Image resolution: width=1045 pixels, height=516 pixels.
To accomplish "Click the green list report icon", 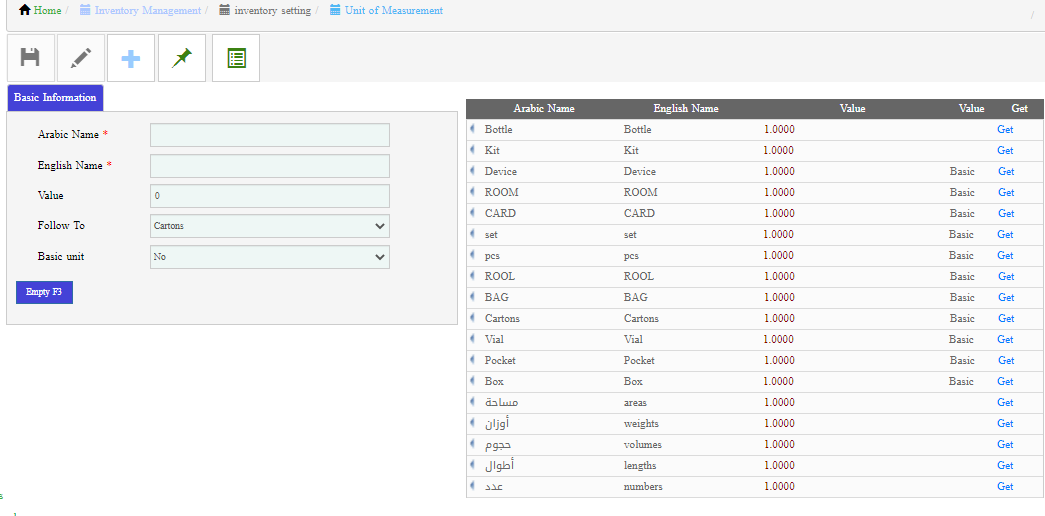I will coord(236,58).
